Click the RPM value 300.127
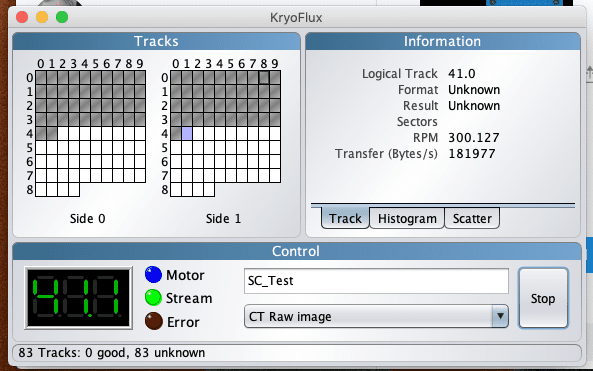 473,137
